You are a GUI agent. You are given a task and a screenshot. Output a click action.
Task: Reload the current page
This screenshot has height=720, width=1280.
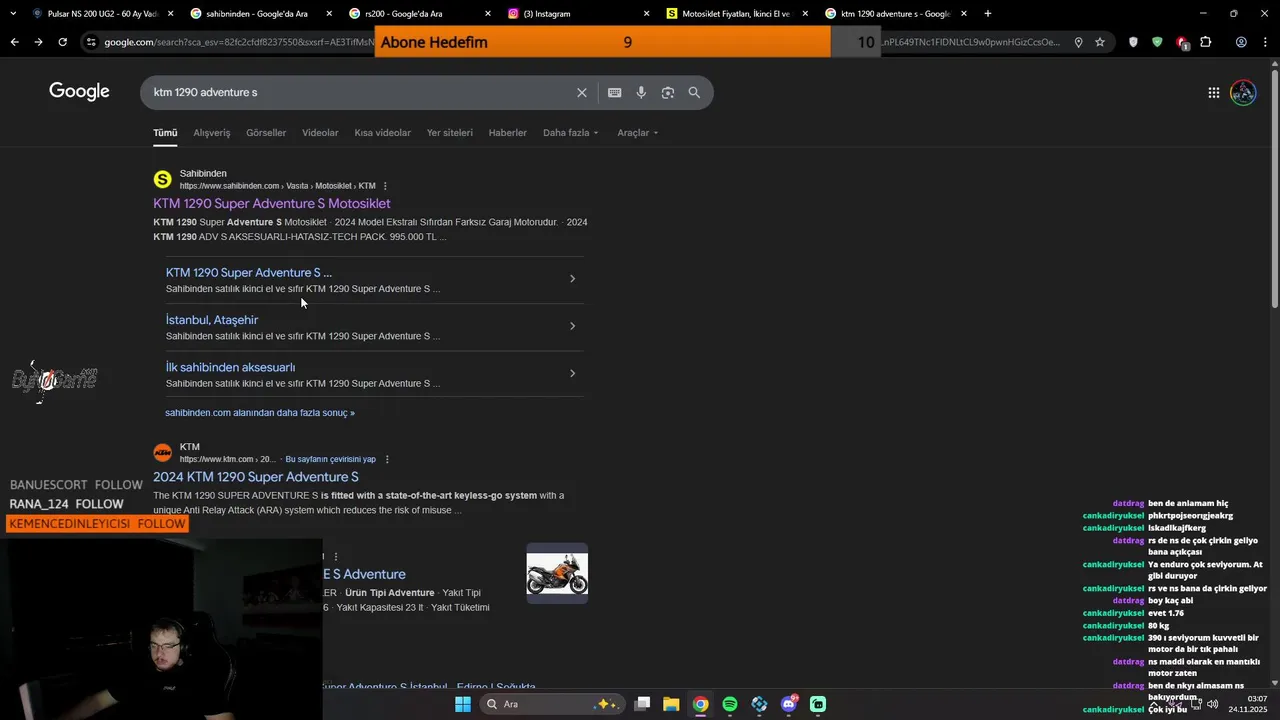(x=63, y=42)
